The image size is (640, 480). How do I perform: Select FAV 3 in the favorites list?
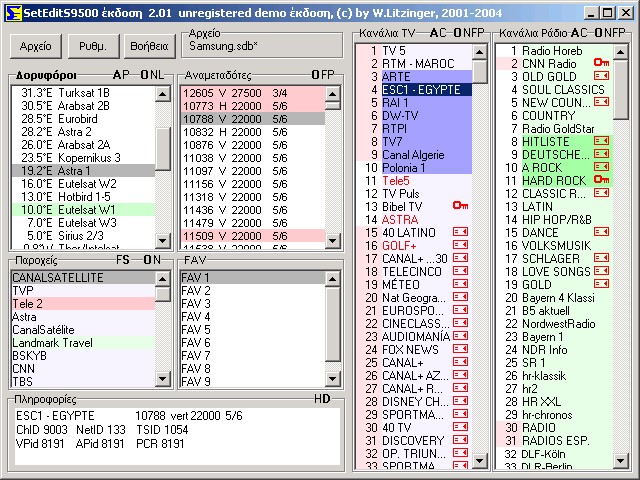[196, 303]
